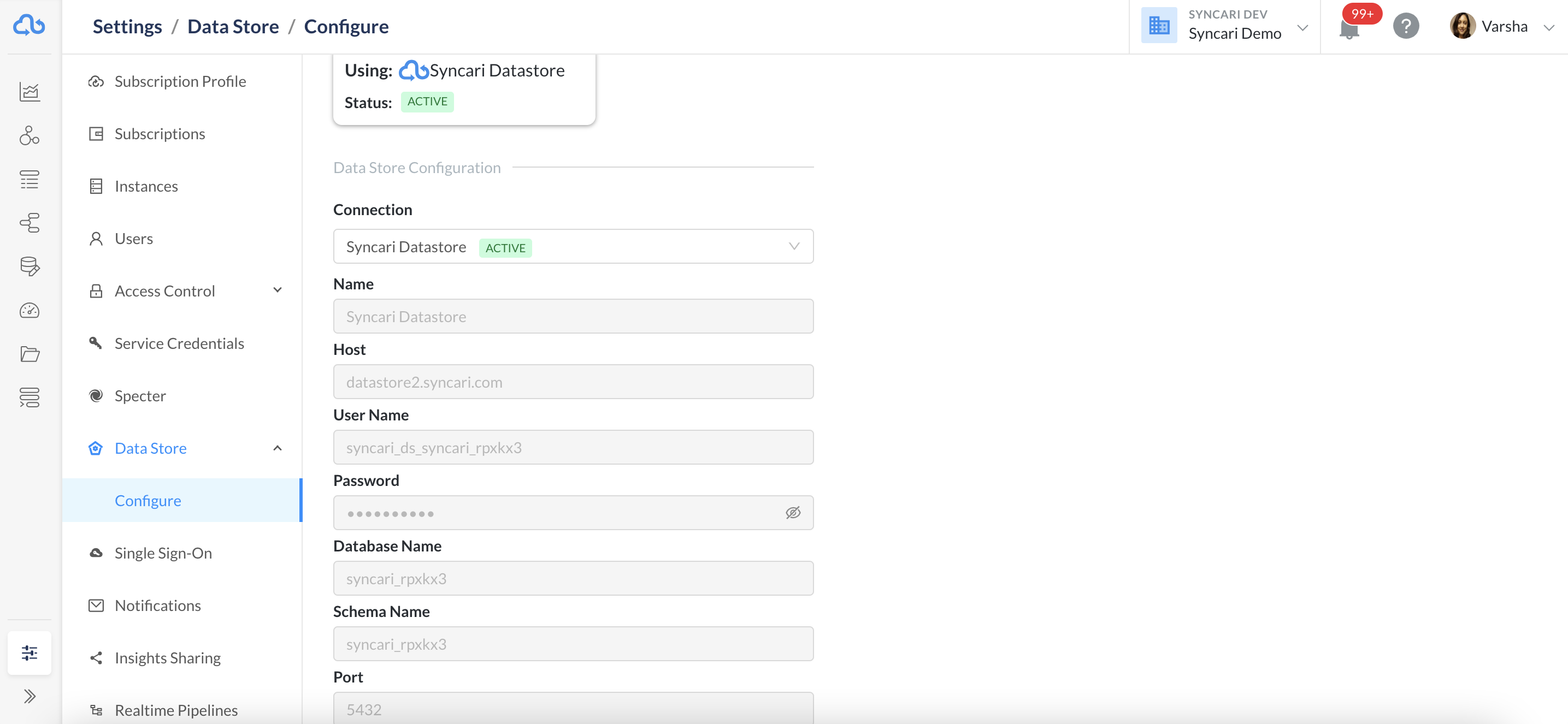Click the Realtime Pipelines tree icon
The height and width of the screenshot is (724, 1568).
(96, 710)
